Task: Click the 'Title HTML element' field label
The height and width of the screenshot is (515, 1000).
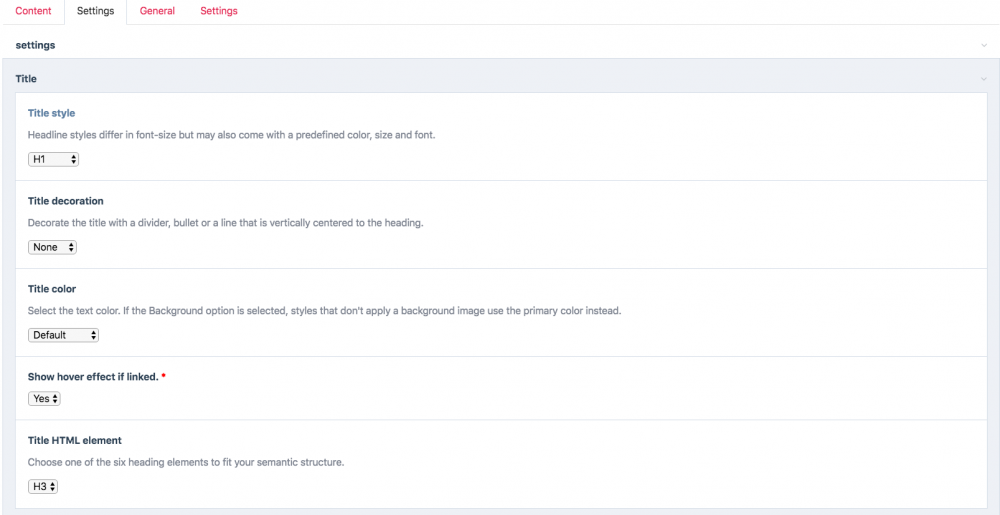Action: [75, 440]
